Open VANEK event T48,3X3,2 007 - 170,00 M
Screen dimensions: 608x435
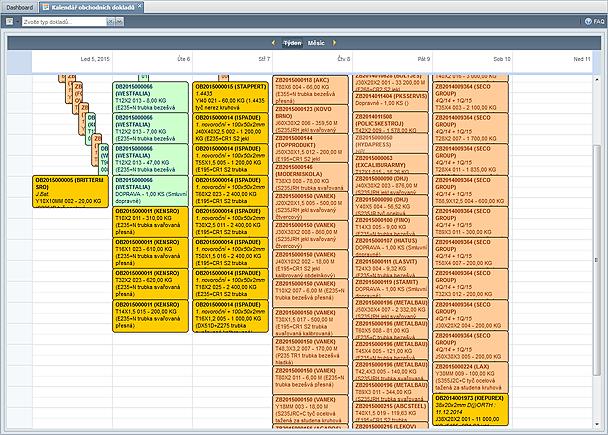point(311,351)
